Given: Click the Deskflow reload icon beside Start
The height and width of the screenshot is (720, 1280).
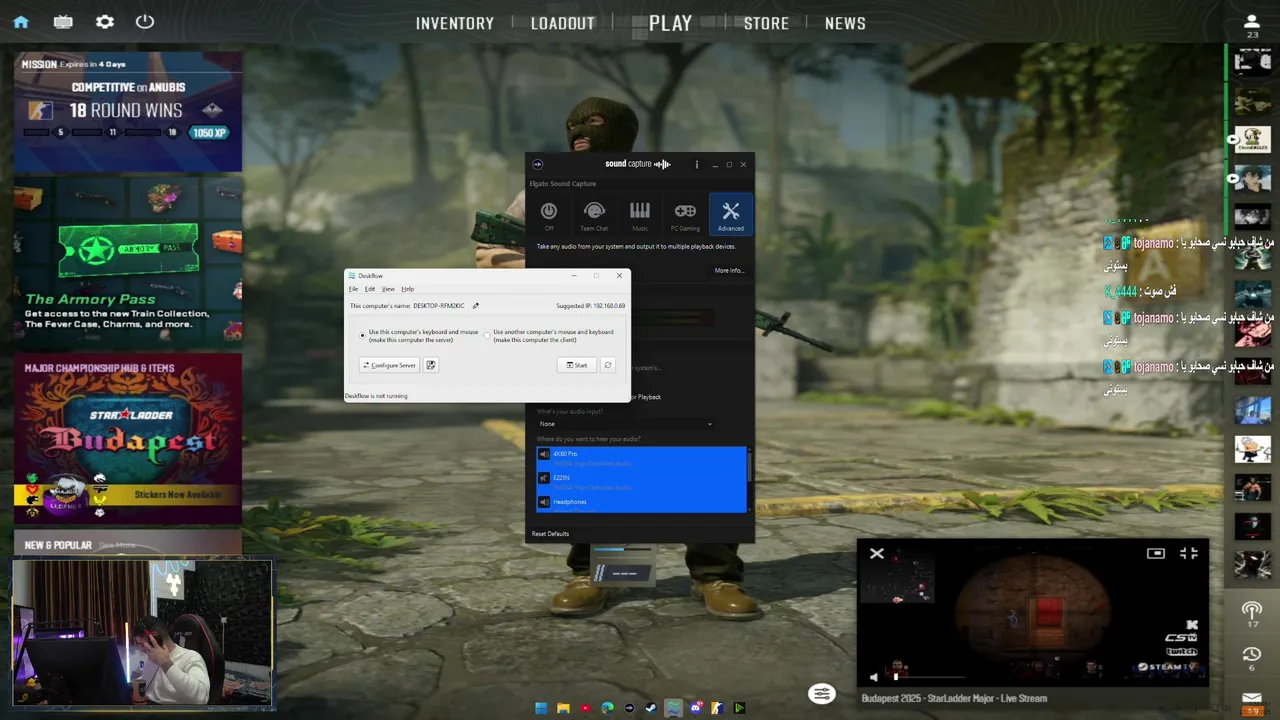Looking at the screenshot, I should [607, 365].
